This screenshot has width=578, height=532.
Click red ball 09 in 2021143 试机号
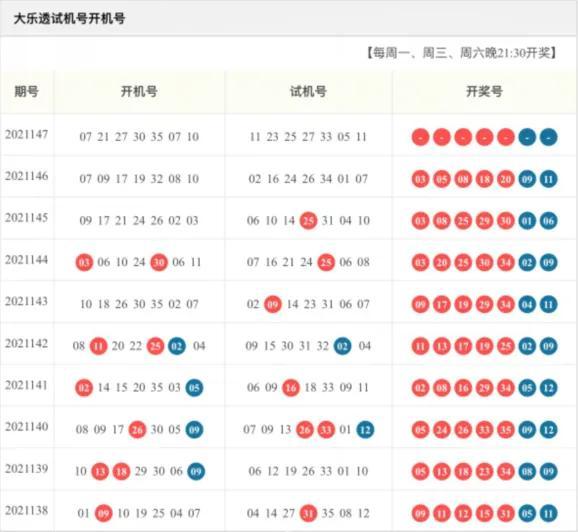273,305
